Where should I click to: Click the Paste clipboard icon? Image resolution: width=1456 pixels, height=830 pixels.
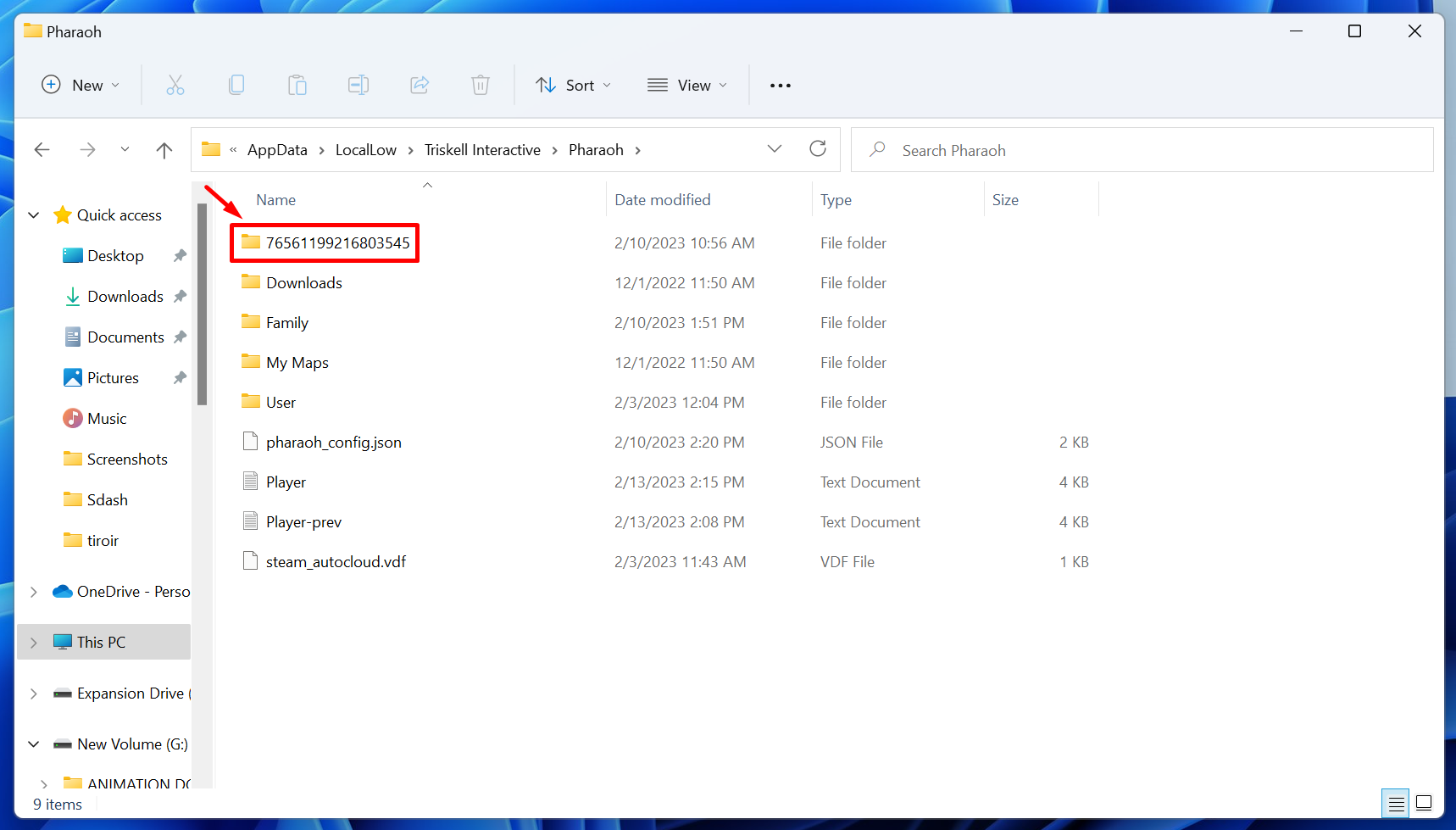(297, 85)
